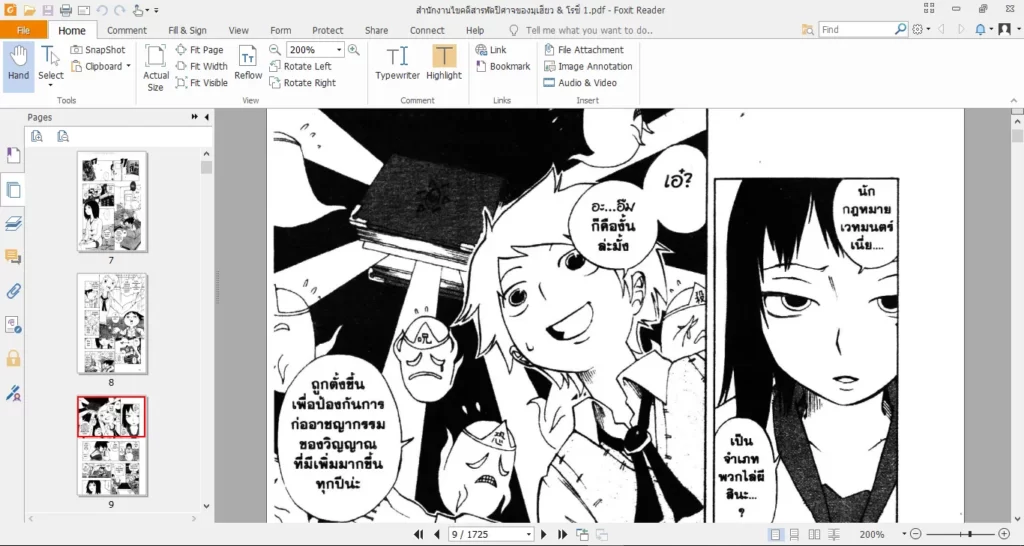Switch to the Share tab
The image size is (1024, 546).
tap(376, 30)
